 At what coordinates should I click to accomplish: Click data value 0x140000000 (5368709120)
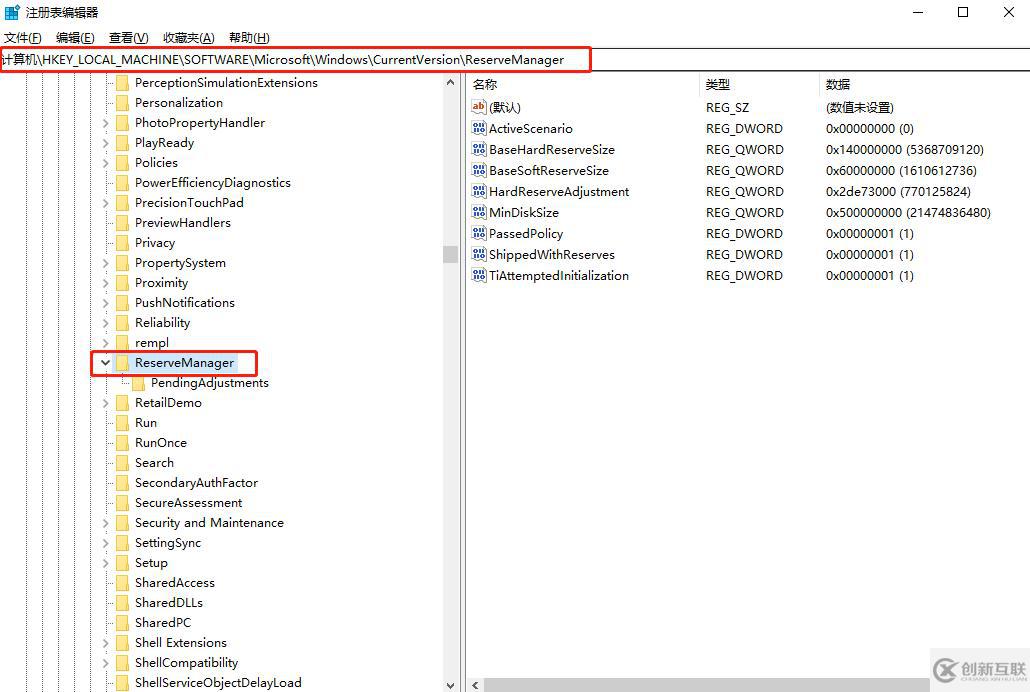tap(905, 149)
